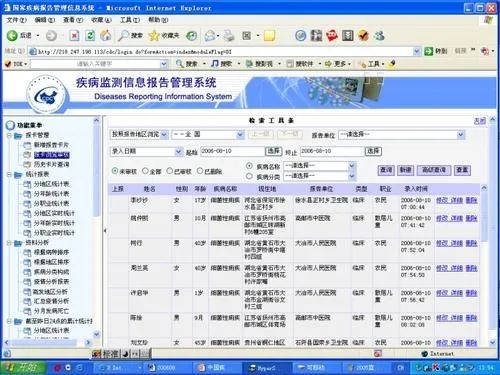
Task: Click the music note search icon
Action: click(x=215, y=63)
